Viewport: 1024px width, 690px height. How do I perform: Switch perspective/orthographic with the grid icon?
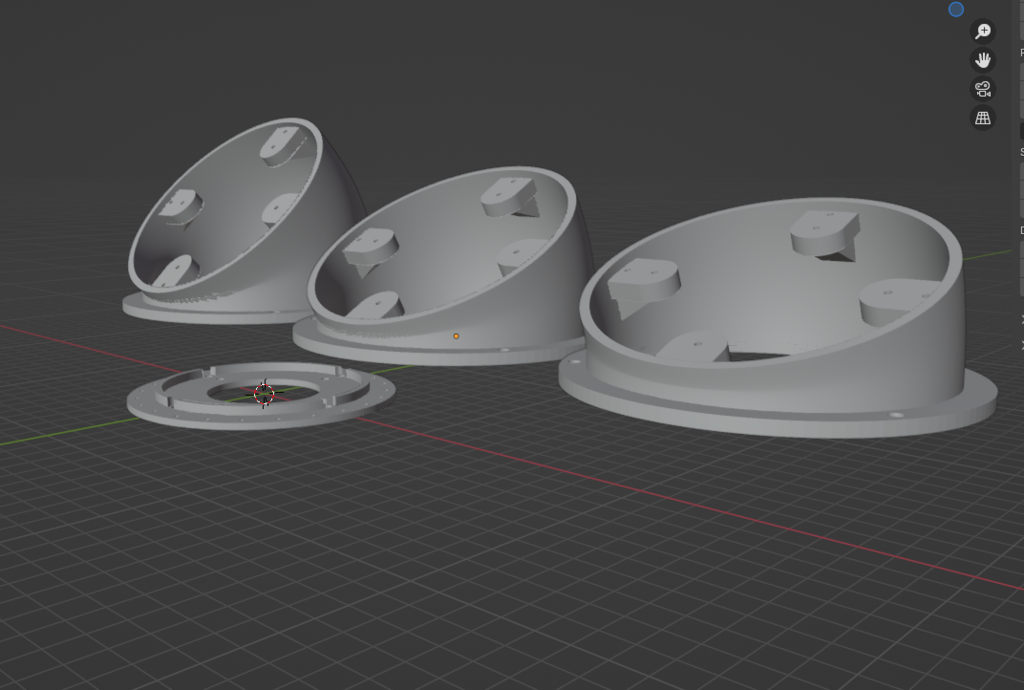coord(983,118)
